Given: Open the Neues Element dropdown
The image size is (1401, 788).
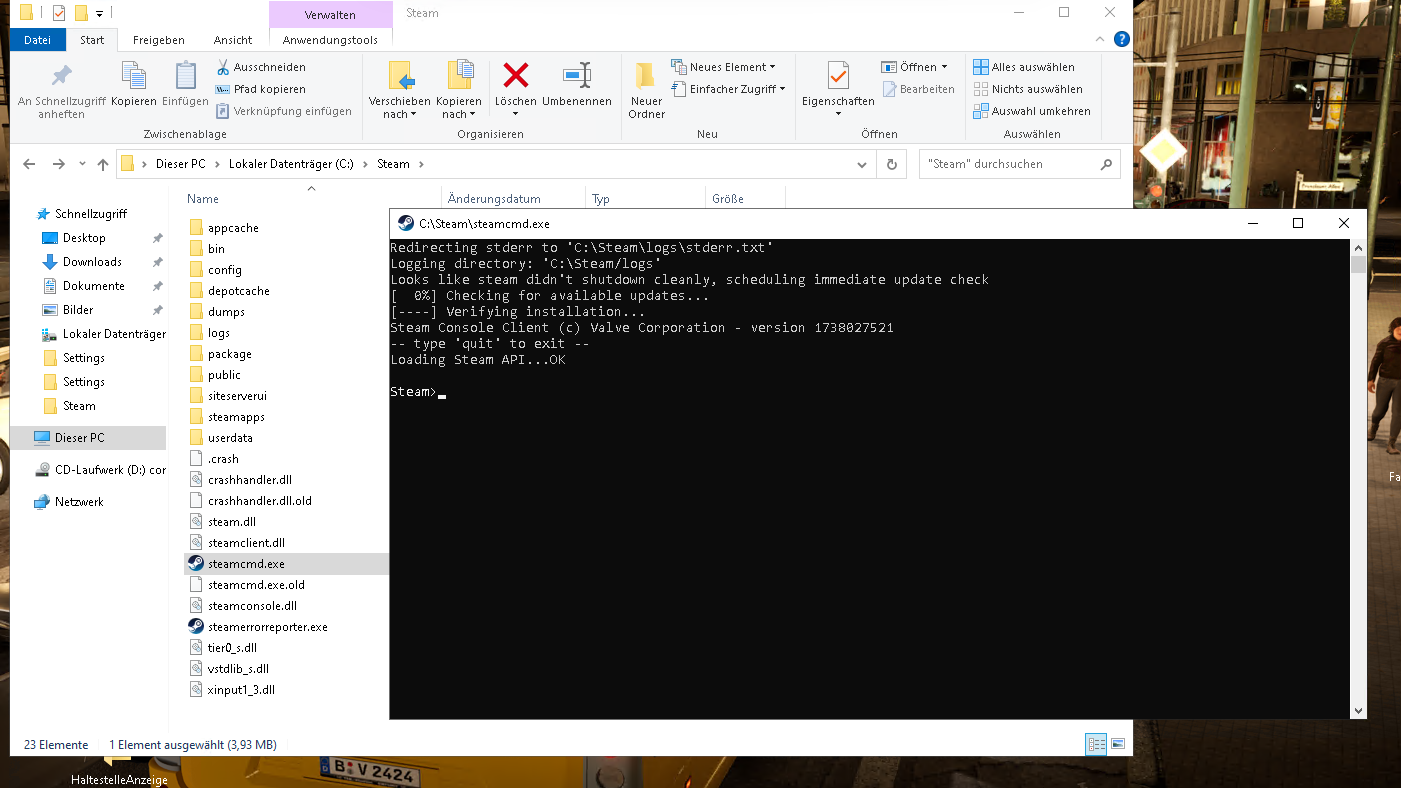Looking at the screenshot, I should pyautogui.click(x=724, y=67).
